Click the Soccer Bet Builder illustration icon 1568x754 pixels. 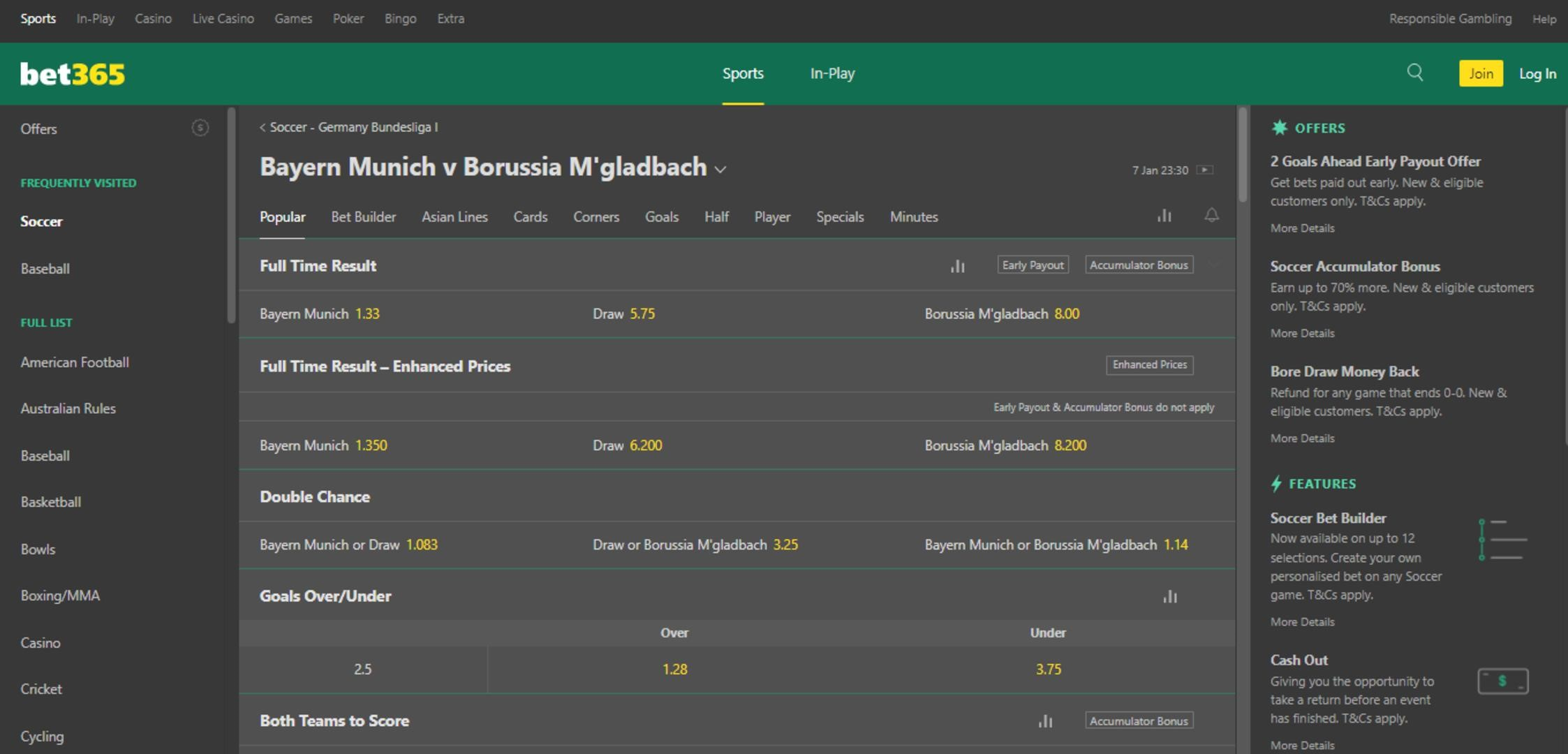[1503, 540]
